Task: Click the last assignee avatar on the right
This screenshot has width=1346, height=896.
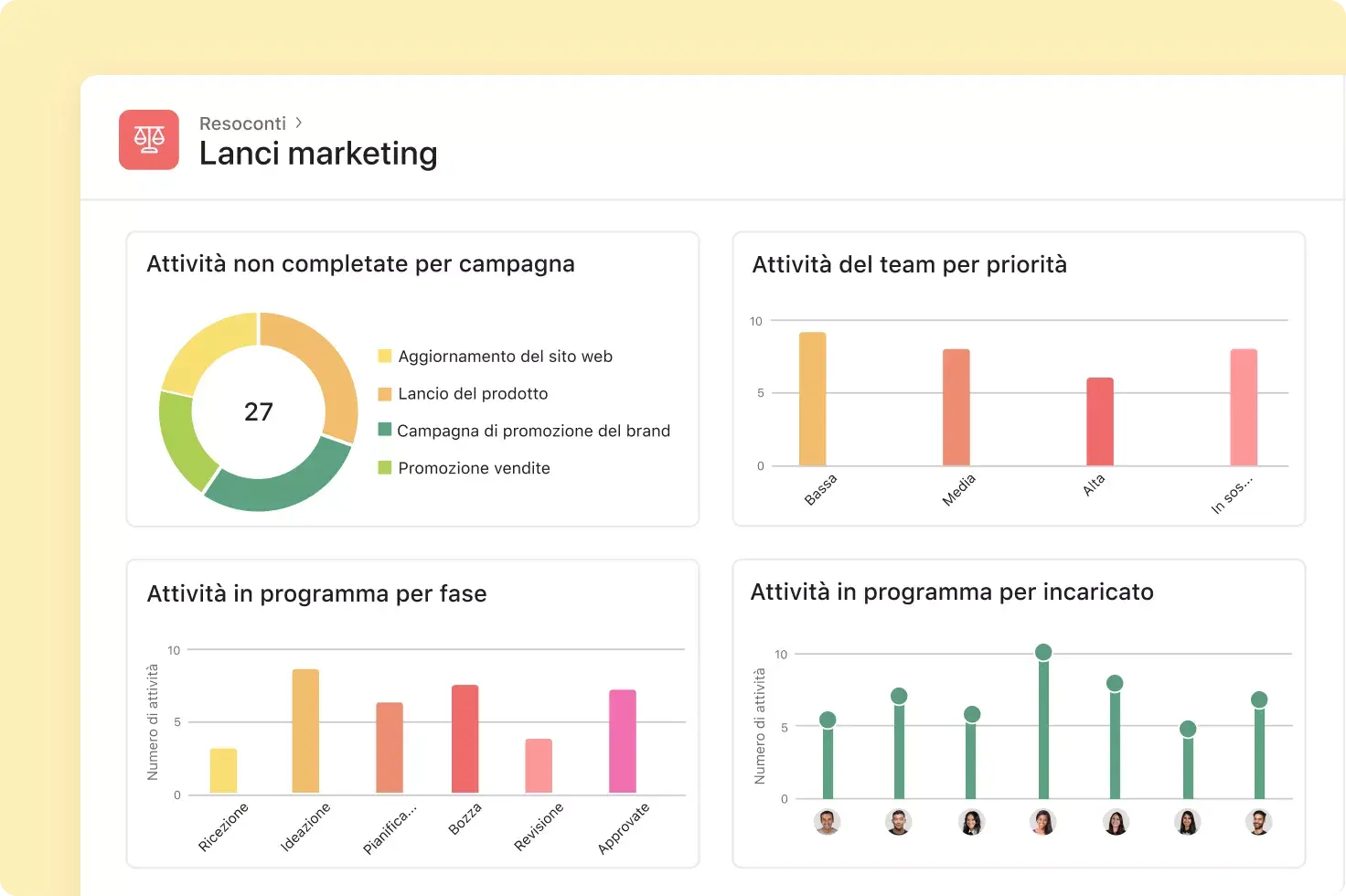Action: tap(1259, 822)
